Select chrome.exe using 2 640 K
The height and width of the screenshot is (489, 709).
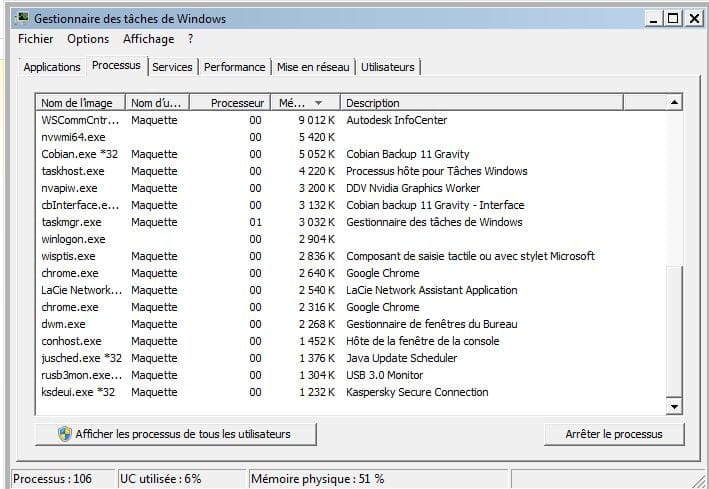(350, 273)
